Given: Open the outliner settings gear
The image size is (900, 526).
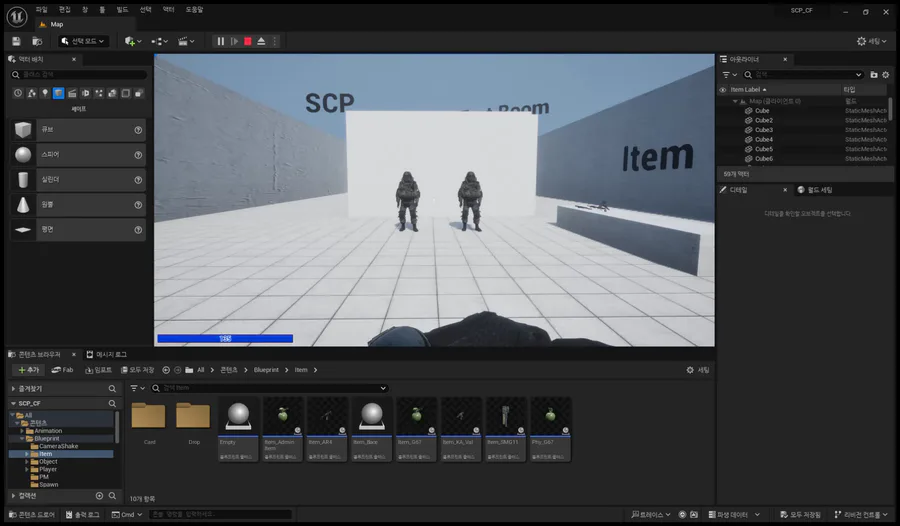Looking at the screenshot, I should point(886,75).
